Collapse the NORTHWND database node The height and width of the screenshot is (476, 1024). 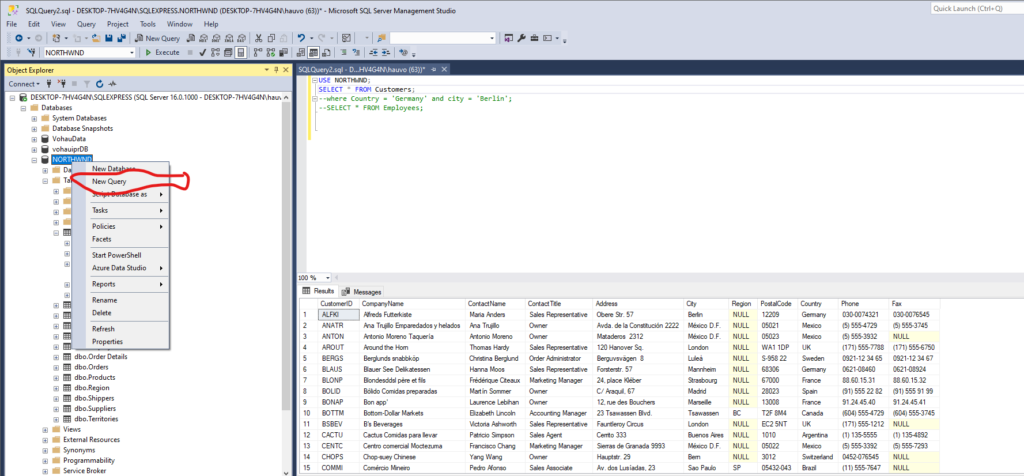point(34,159)
